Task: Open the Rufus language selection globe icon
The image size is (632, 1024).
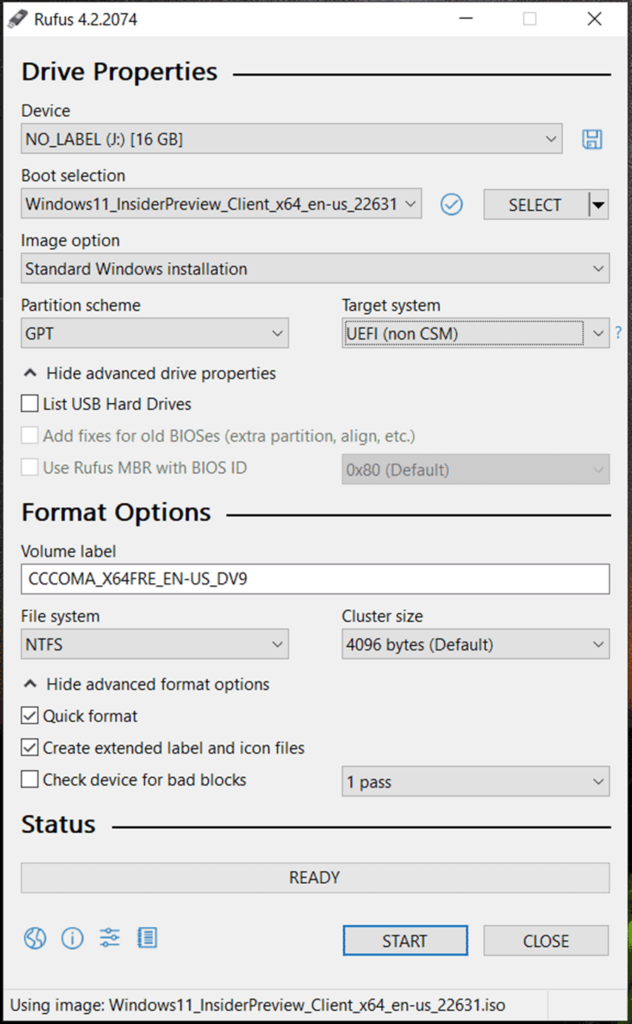Action: pyautogui.click(x=35, y=938)
